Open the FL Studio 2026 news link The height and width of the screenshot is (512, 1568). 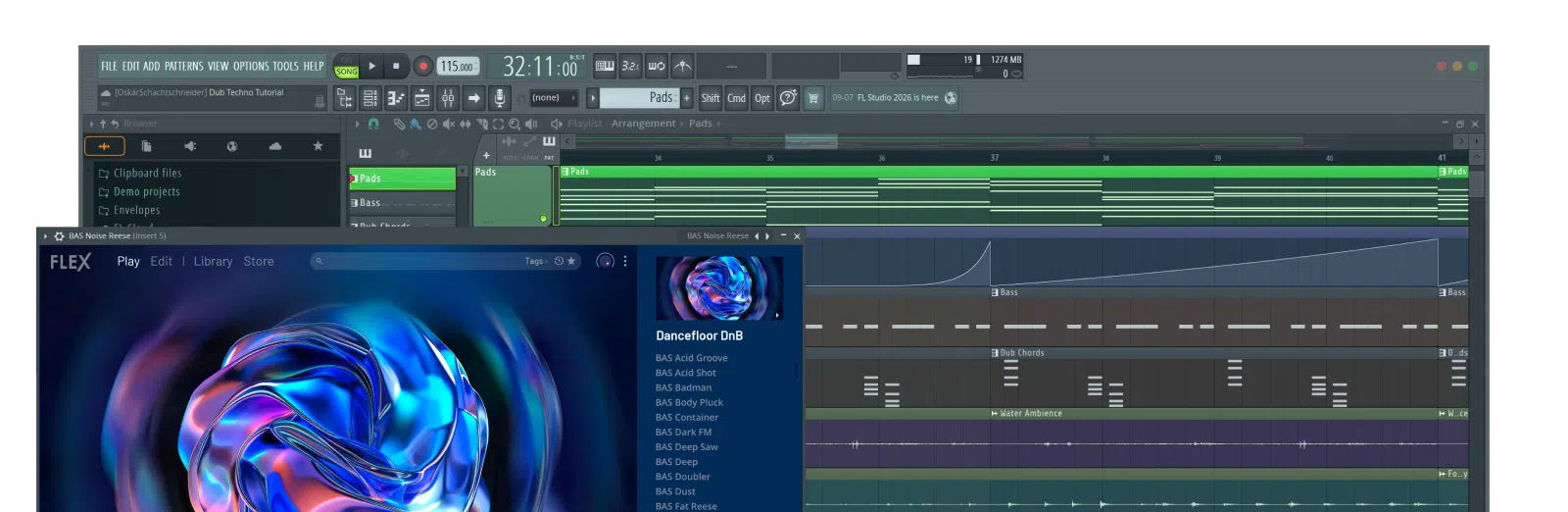(898, 98)
